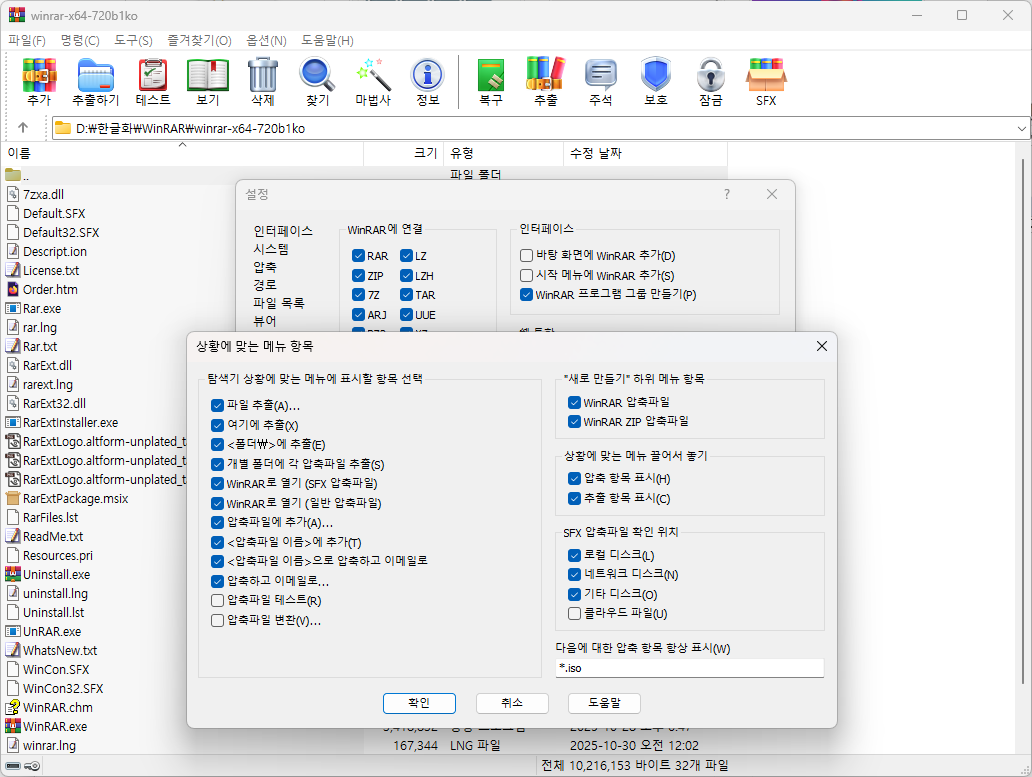The width and height of the screenshot is (1032, 777).
Task: Click the 확인 button
Action: click(419, 703)
